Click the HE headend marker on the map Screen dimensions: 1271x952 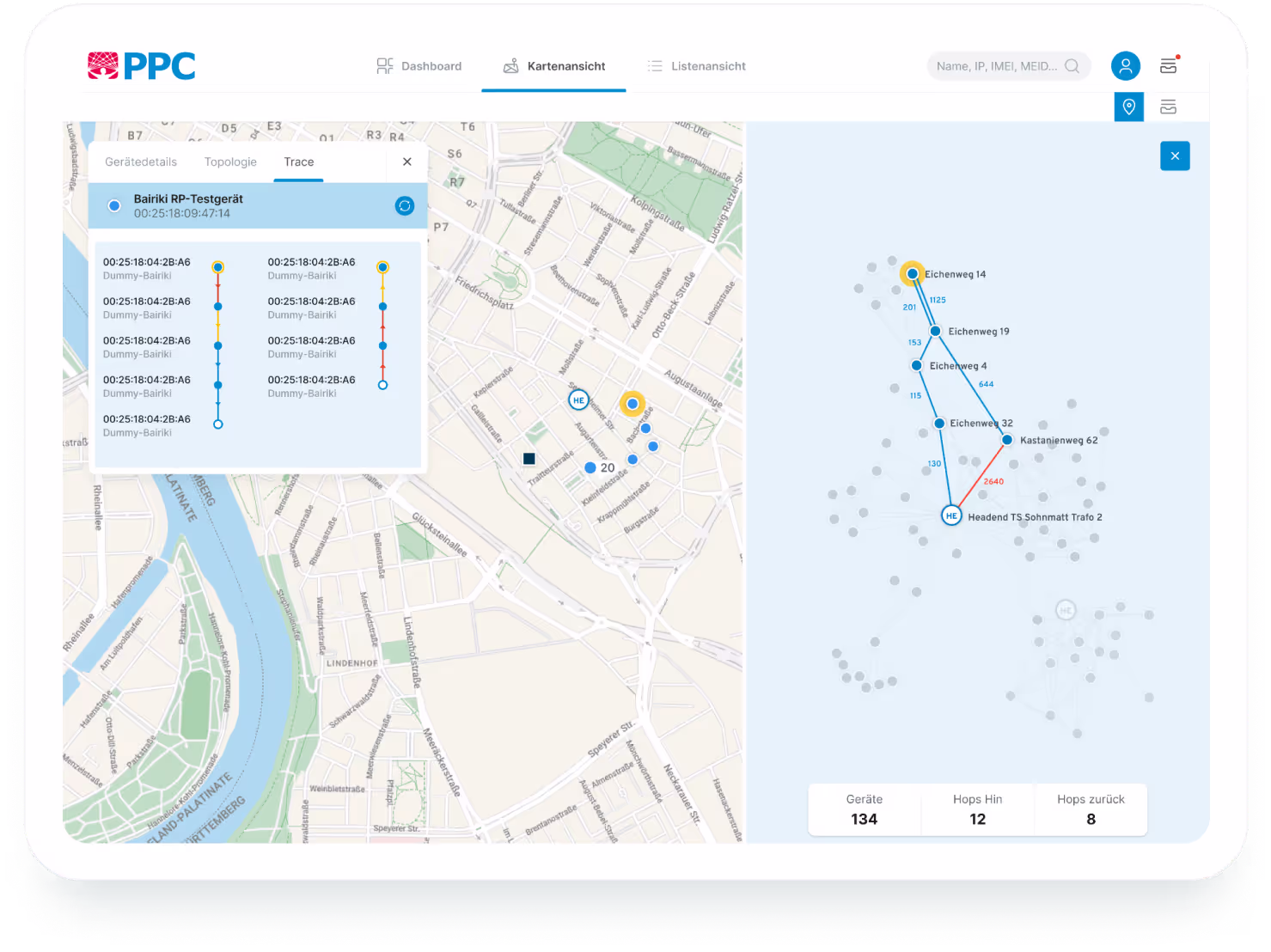tap(579, 400)
